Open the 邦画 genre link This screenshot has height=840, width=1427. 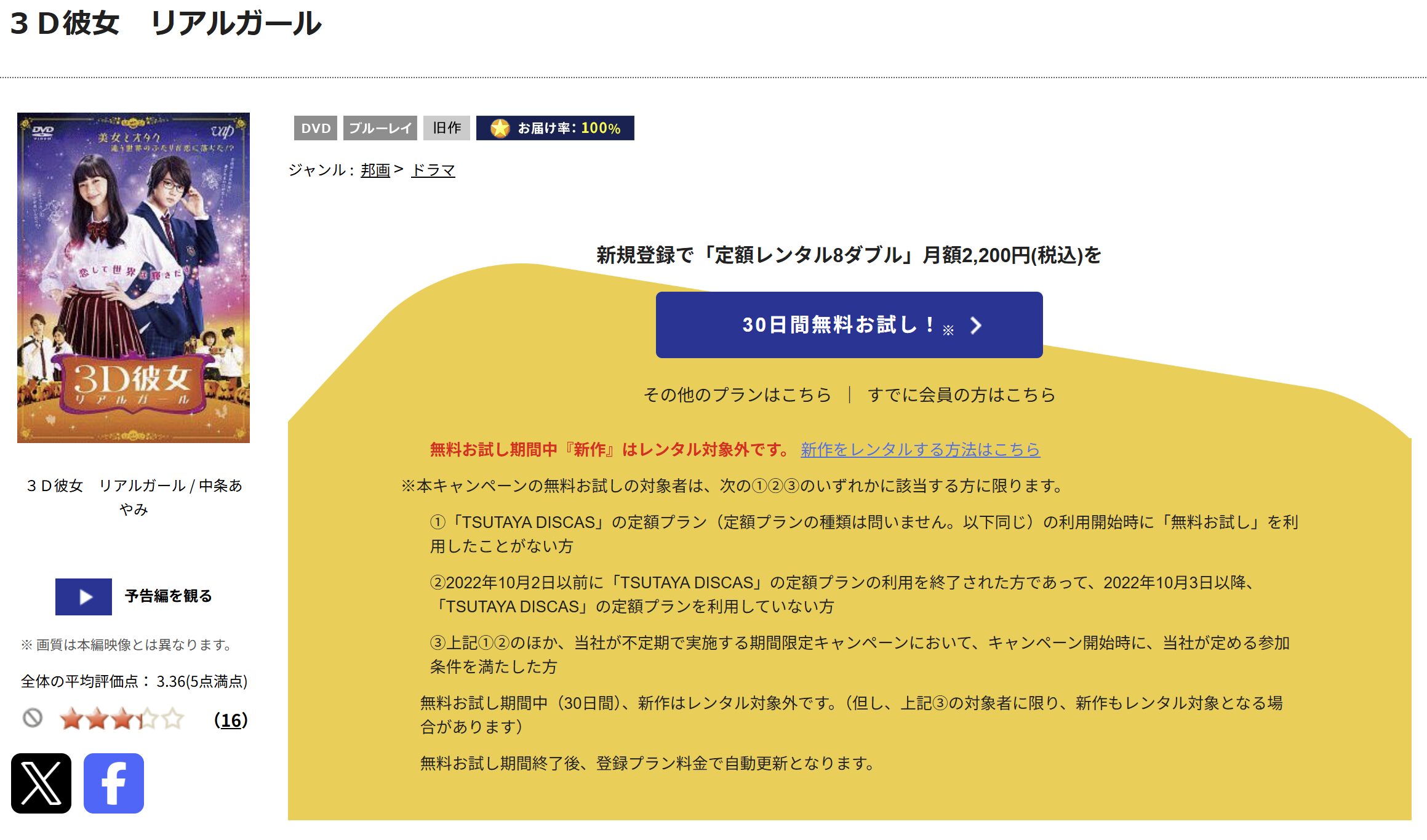point(375,170)
